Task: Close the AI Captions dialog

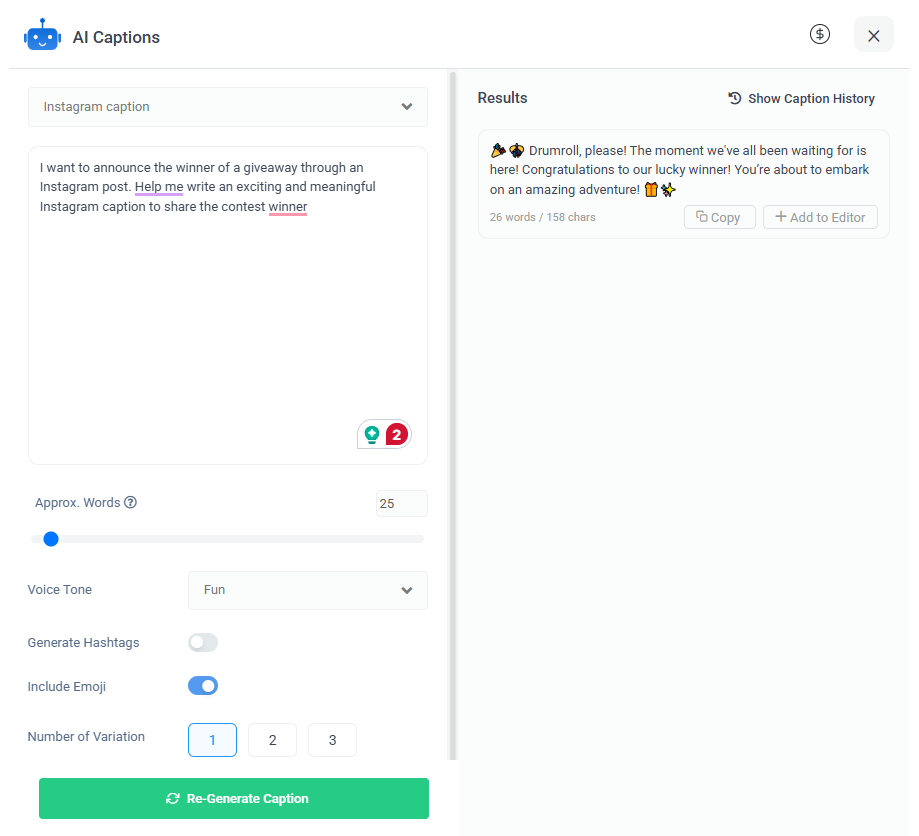Action: 873,35
